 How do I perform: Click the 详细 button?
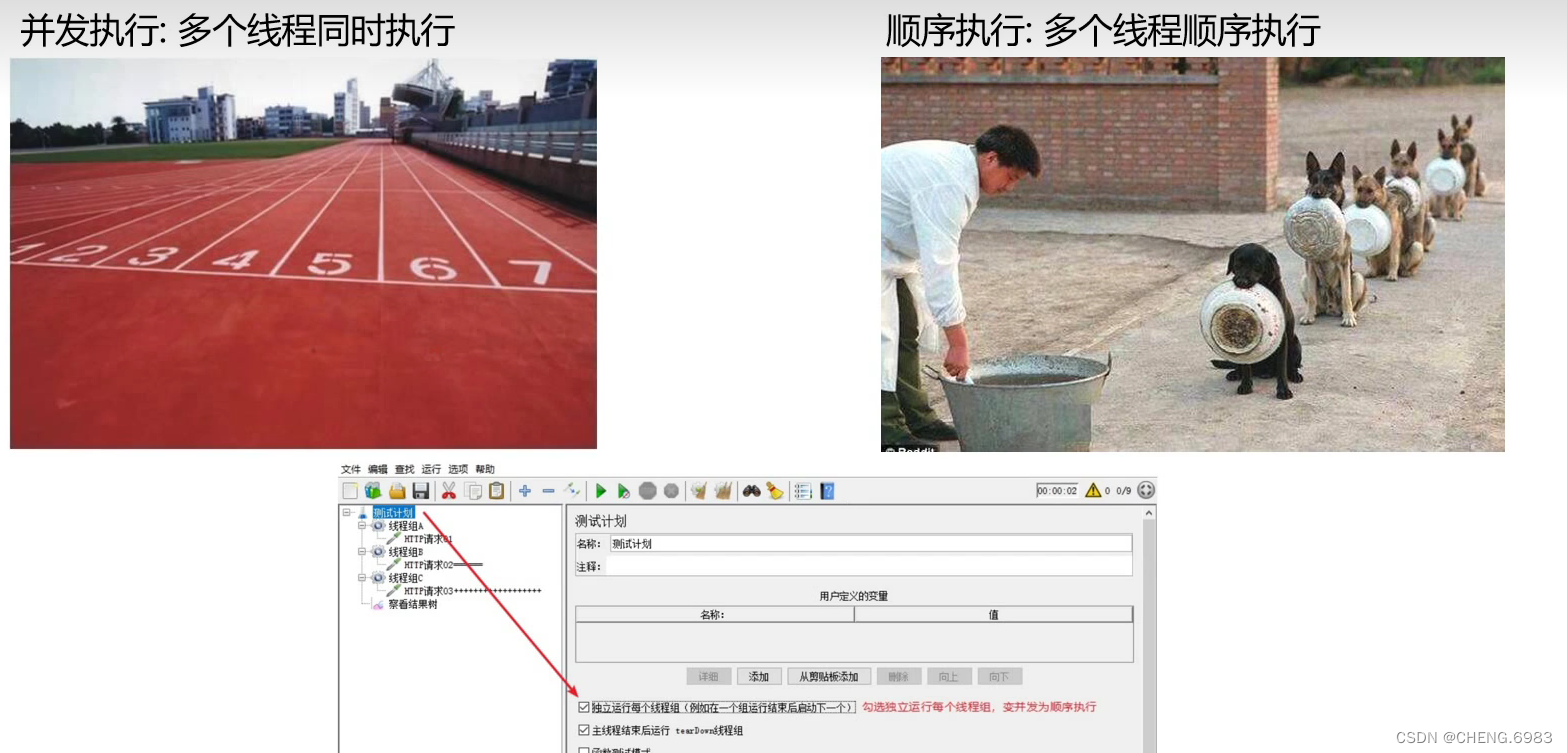coord(708,677)
